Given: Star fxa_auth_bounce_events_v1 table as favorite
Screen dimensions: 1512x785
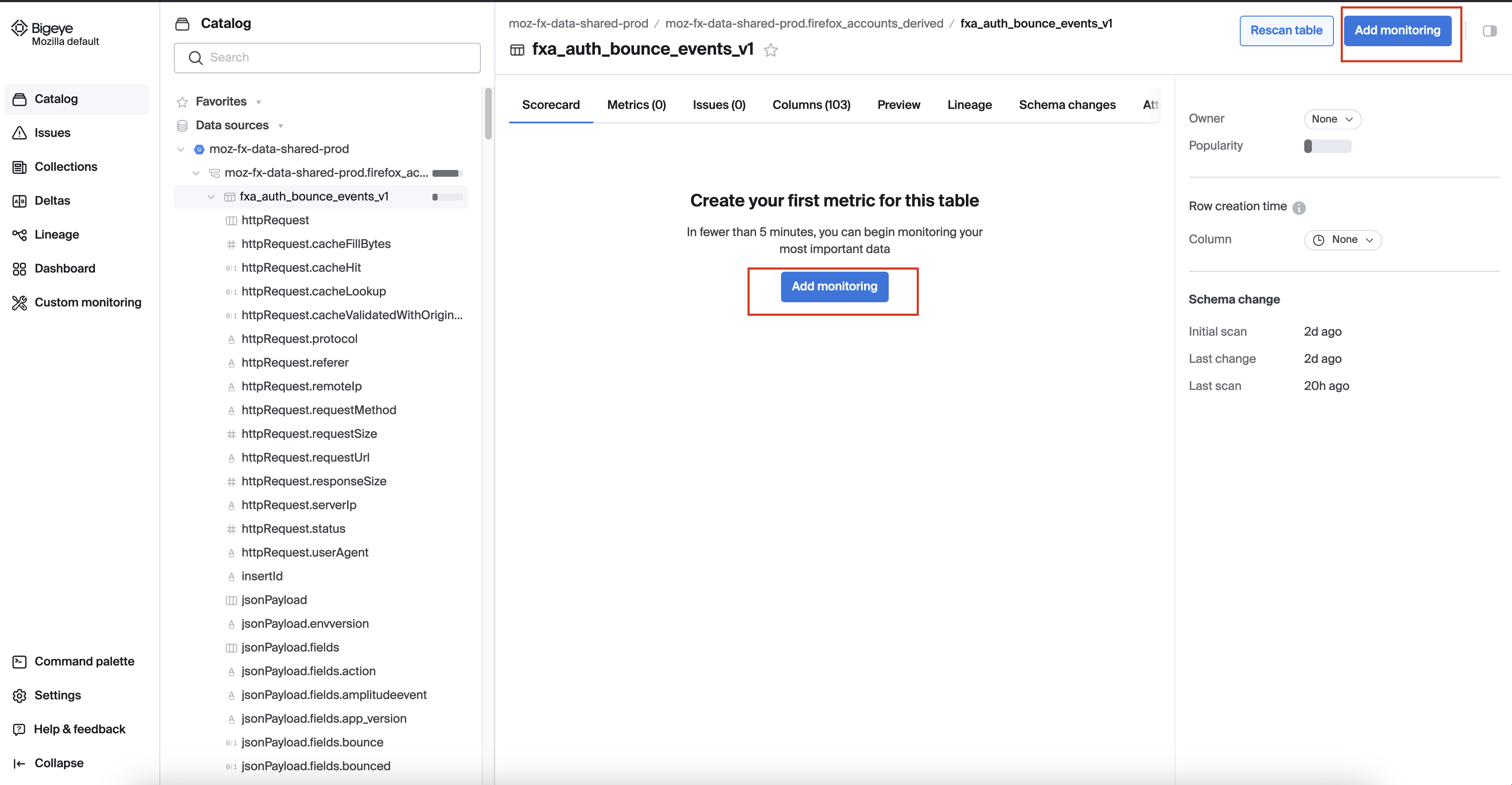Looking at the screenshot, I should pos(771,50).
